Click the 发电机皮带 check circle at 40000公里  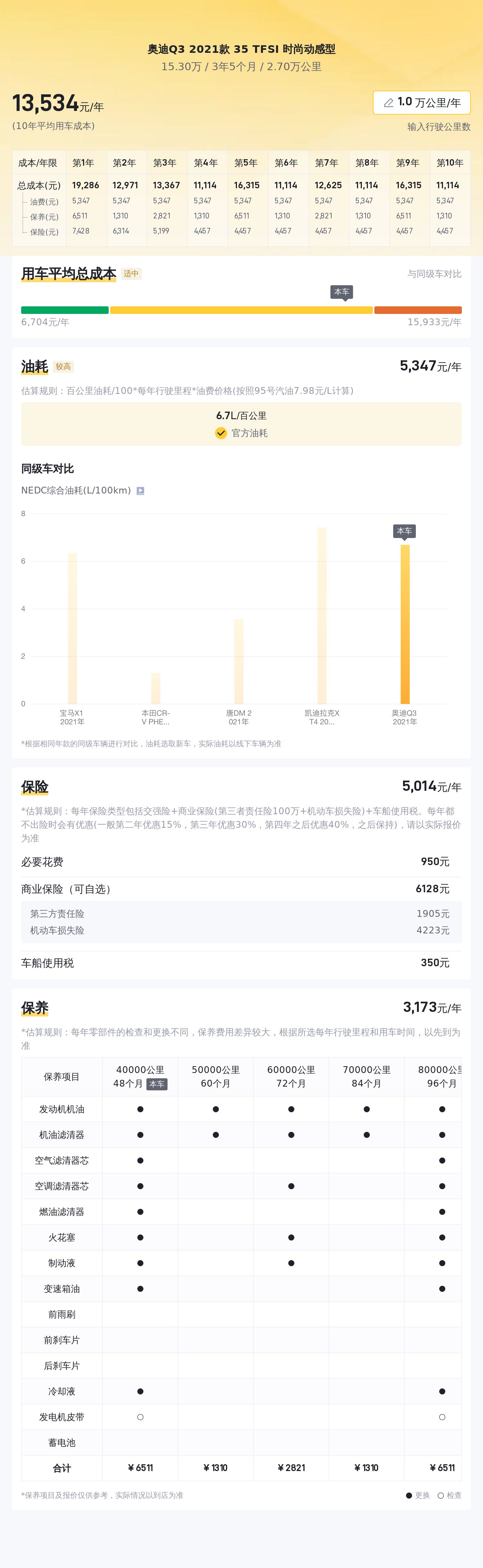click(x=140, y=1417)
